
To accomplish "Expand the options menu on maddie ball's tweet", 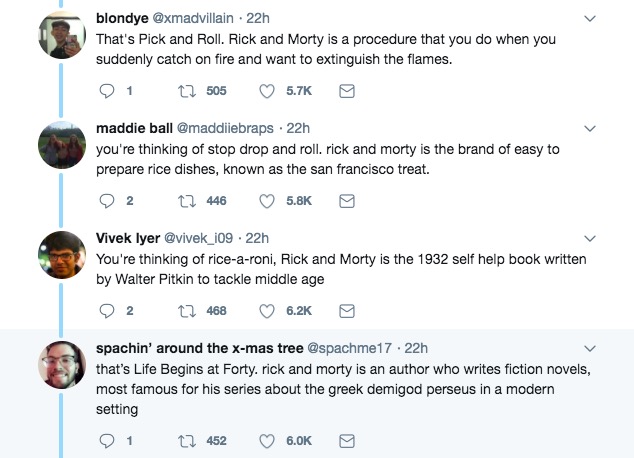I will 590,128.
